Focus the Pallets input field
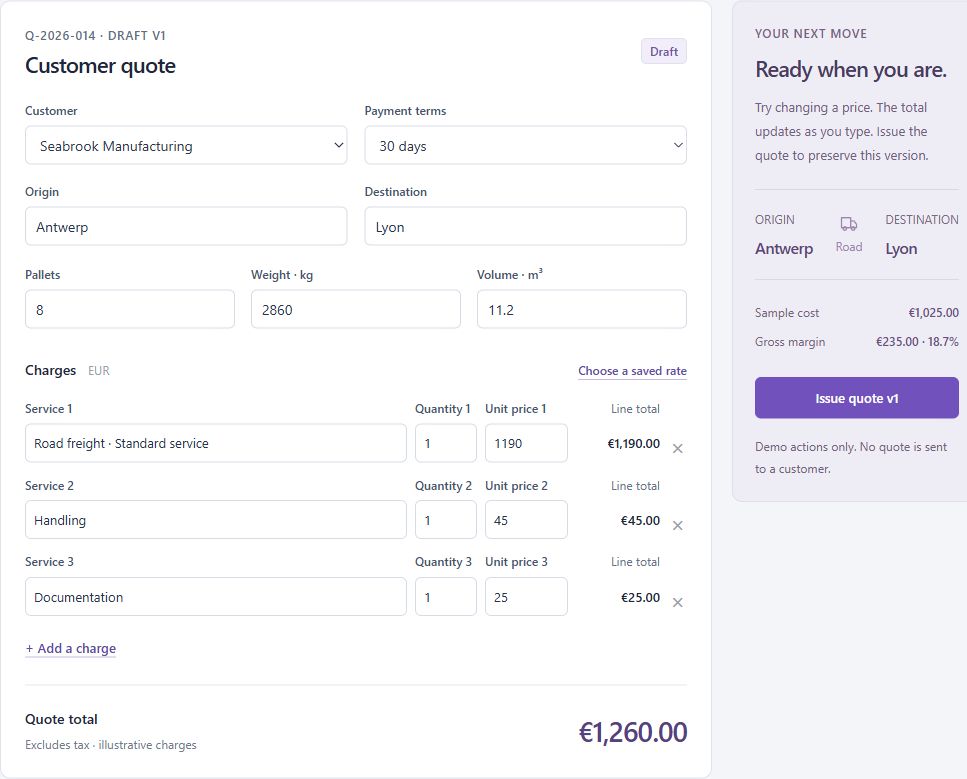Screen dimensions: 967x779 [130, 309]
